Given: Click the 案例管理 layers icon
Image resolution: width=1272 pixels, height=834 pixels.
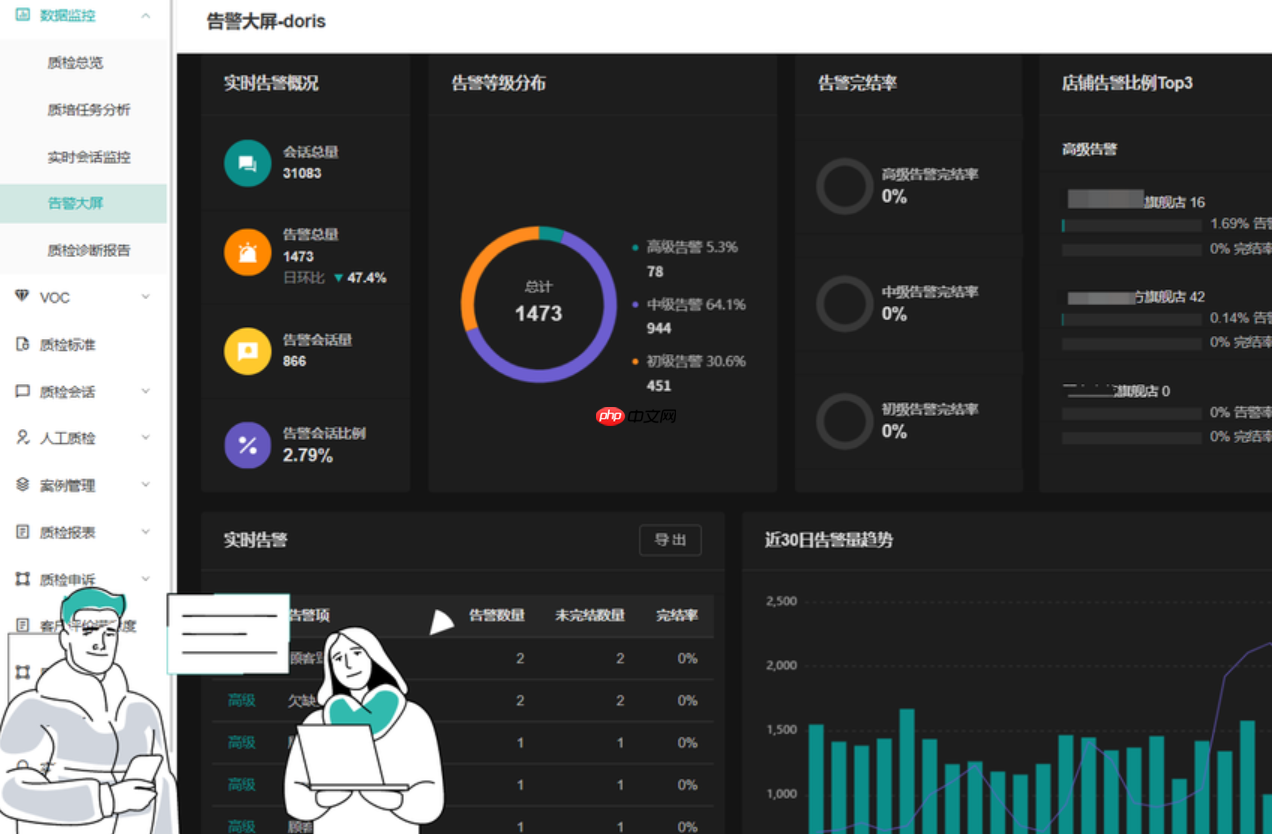Looking at the screenshot, I should point(21,485).
